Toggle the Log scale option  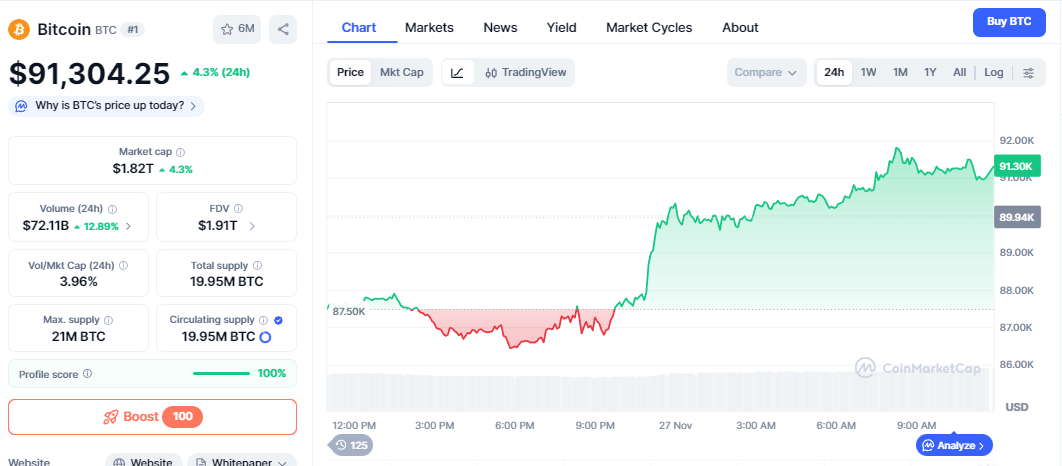coord(994,73)
